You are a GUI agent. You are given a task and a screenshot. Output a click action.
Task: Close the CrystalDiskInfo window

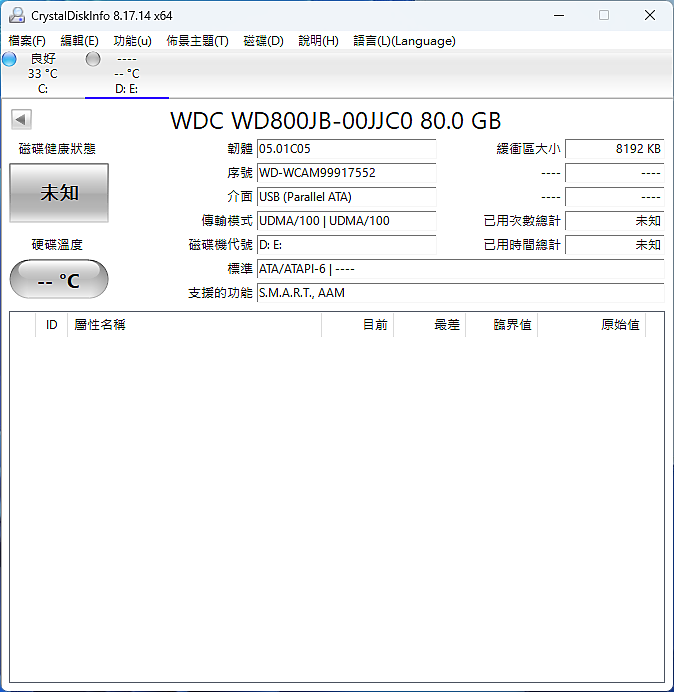[x=650, y=15]
